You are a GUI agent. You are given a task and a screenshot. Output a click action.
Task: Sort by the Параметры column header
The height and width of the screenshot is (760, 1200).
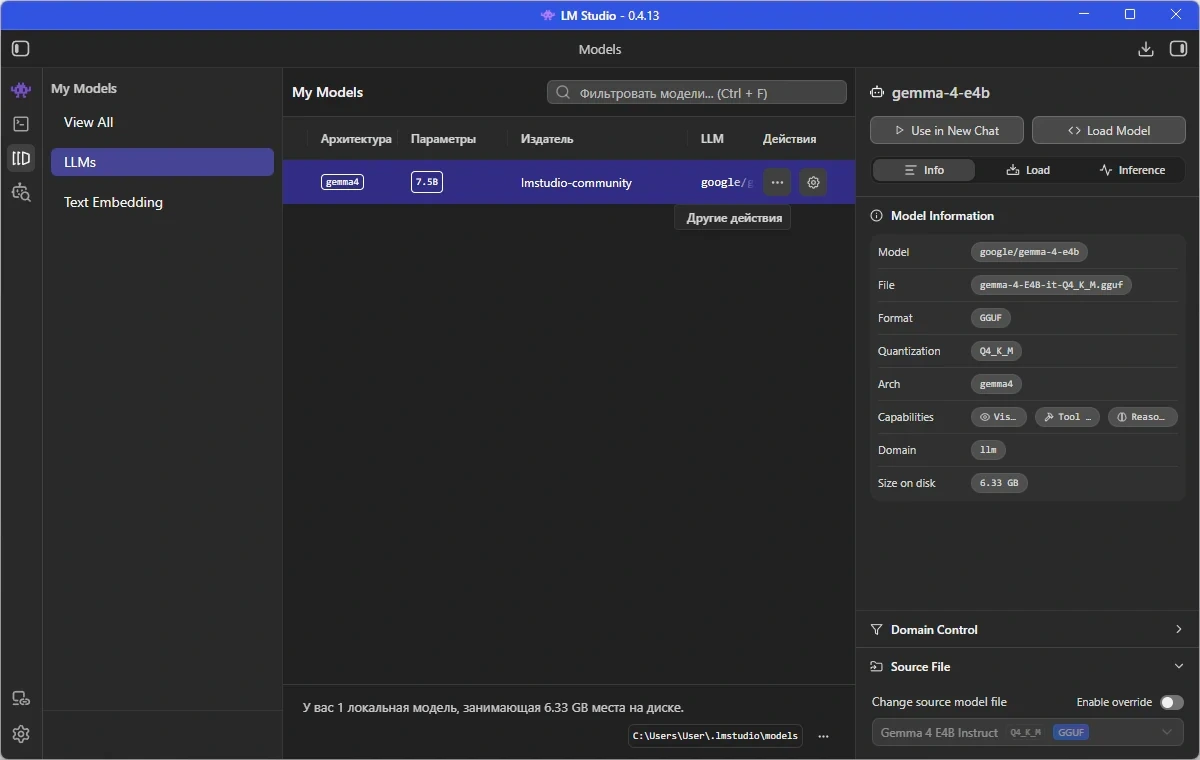pyautogui.click(x=443, y=139)
